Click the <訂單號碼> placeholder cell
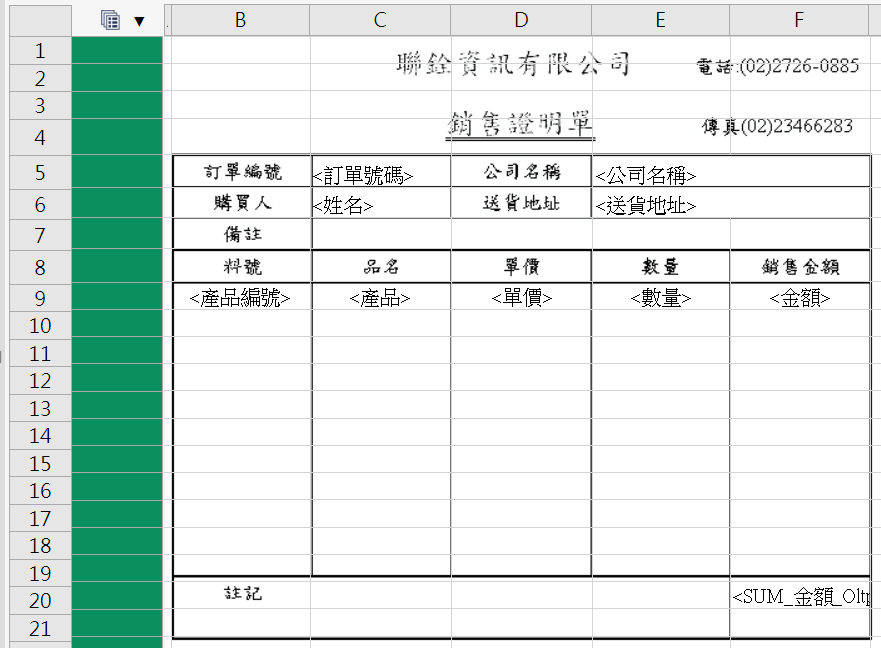Screen dimensions: 881x648 point(381,171)
